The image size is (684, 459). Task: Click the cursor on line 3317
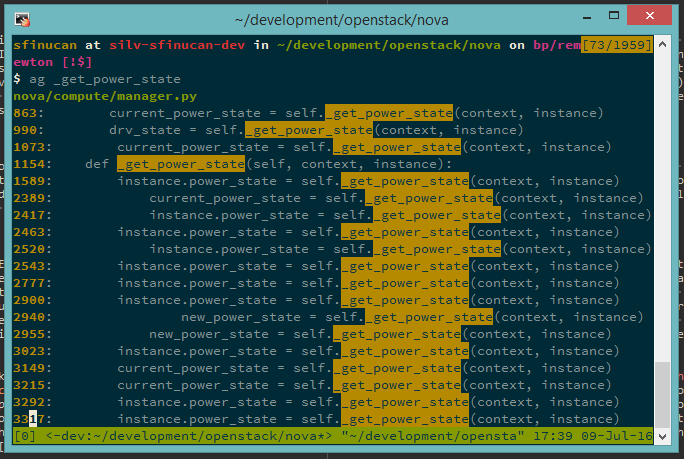[x=33, y=419]
